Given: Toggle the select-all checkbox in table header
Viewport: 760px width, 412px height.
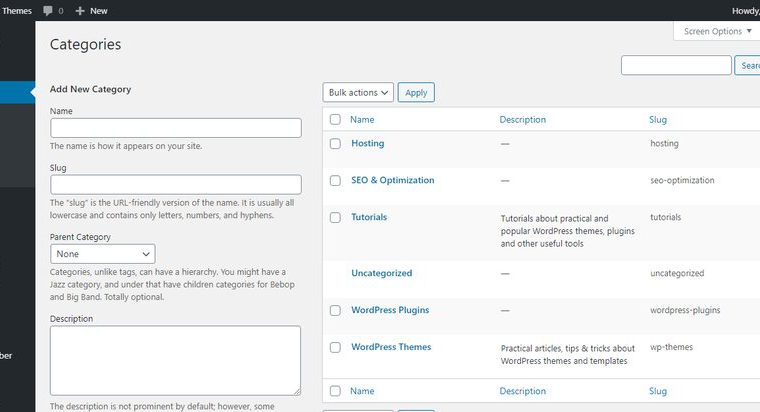Looking at the screenshot, I should (335, 119).
